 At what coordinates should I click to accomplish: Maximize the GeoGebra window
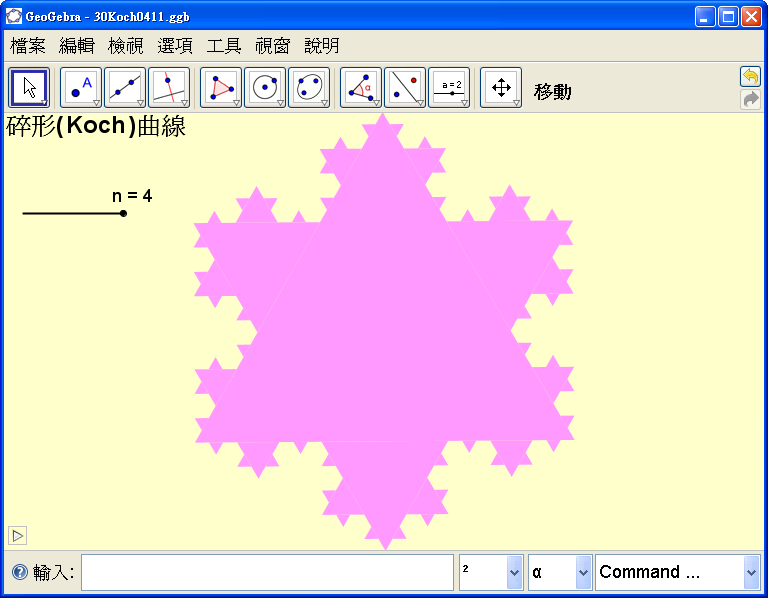[x=728, y=17]
